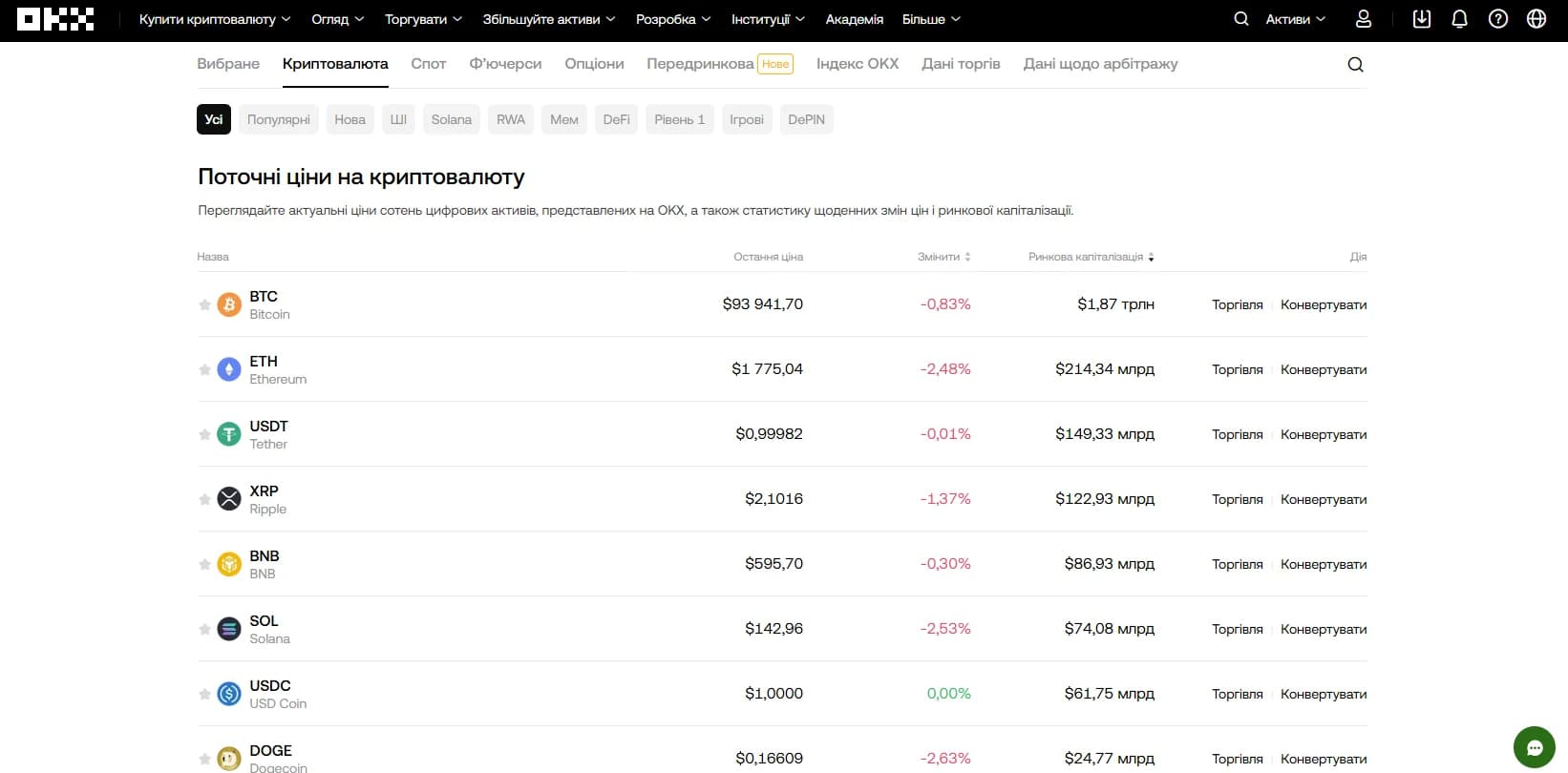Add USDC to favorites with star

pyautogui.click(x=204, y=694)
